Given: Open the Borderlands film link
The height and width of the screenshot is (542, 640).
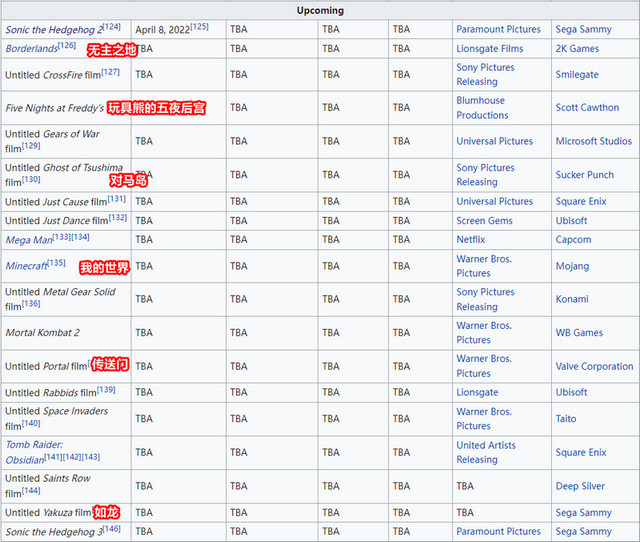Looking at the screenshot, I should [x=32, y=49].
